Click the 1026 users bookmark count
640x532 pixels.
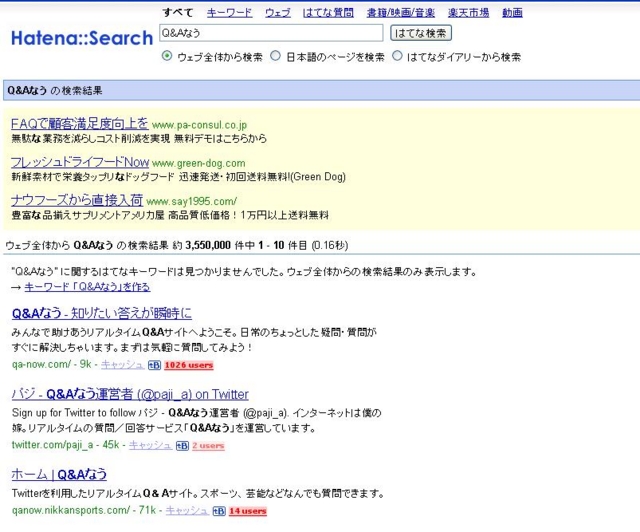189,365
